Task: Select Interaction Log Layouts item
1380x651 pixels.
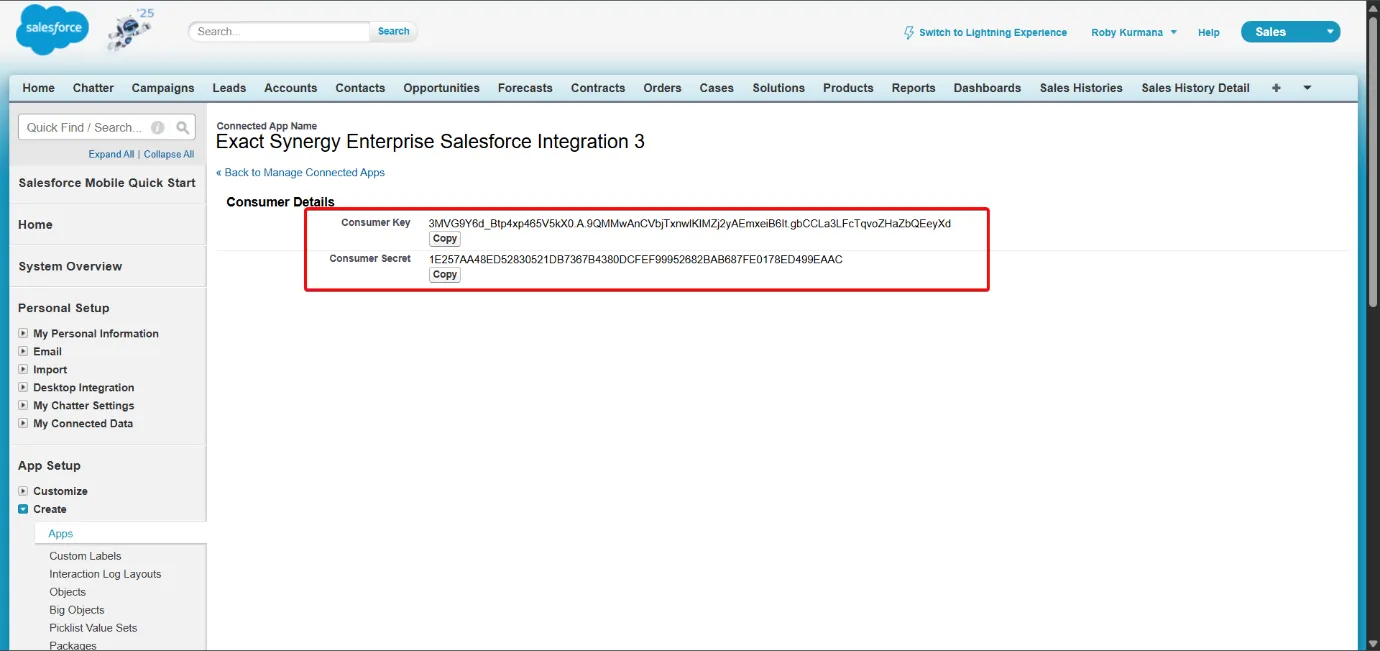Action: point(105,574)
